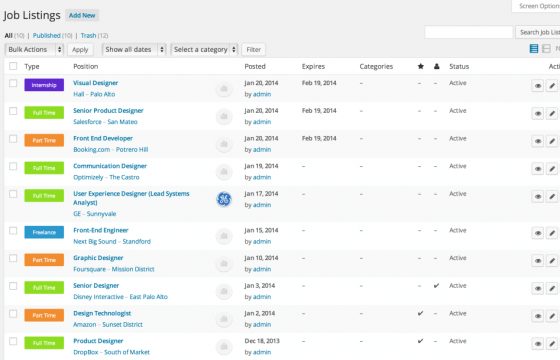The width and height of the screenshot is (560, 360).
Task: Sort by the featured star column header
Action: (421, 66)
